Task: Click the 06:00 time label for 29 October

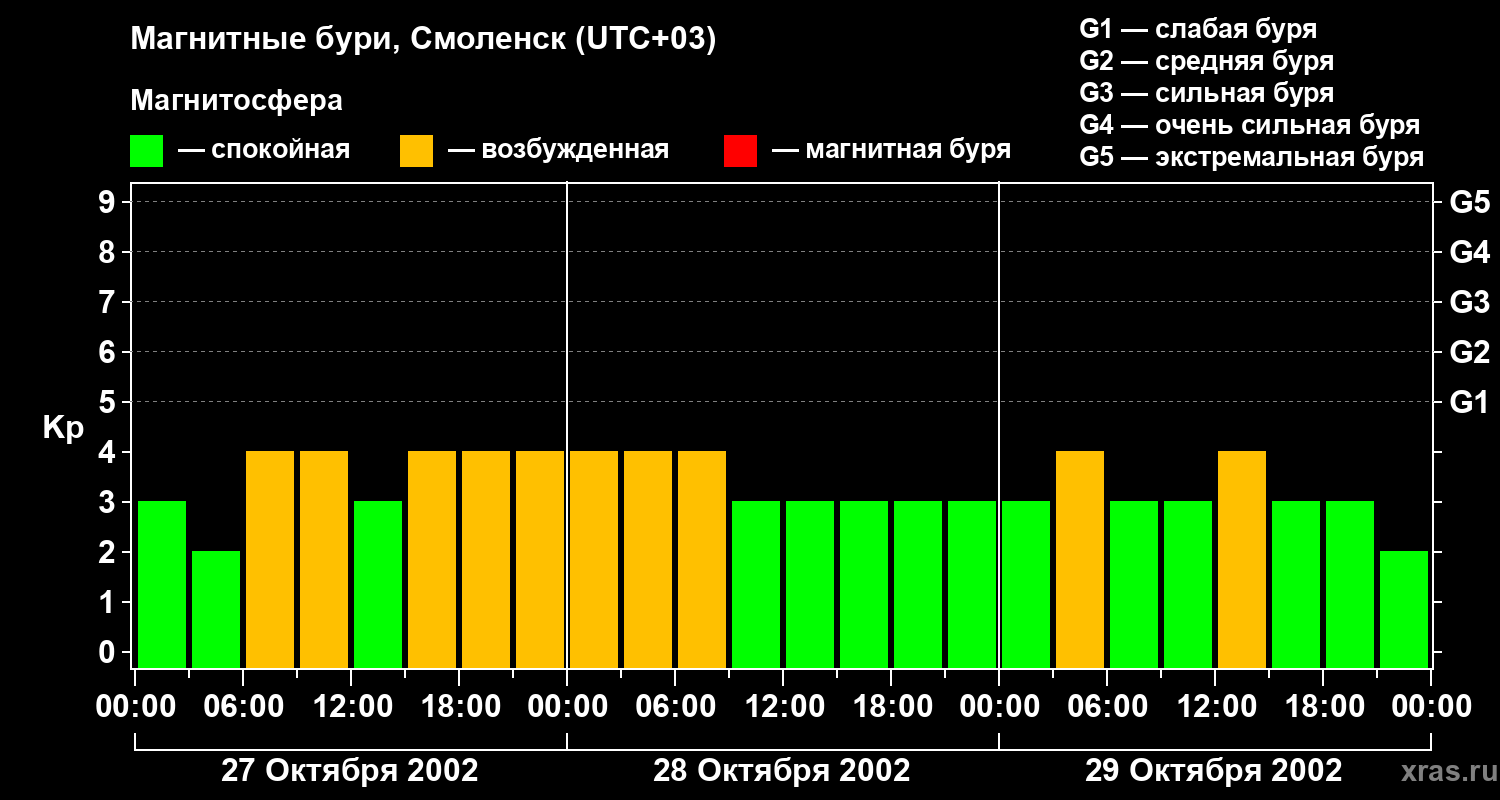Action: click(x=1107, y=707)
